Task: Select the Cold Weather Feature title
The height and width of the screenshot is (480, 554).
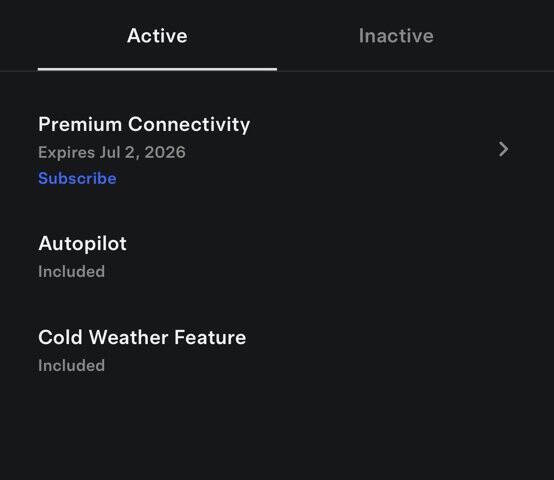Action: [x=142, y=337]
